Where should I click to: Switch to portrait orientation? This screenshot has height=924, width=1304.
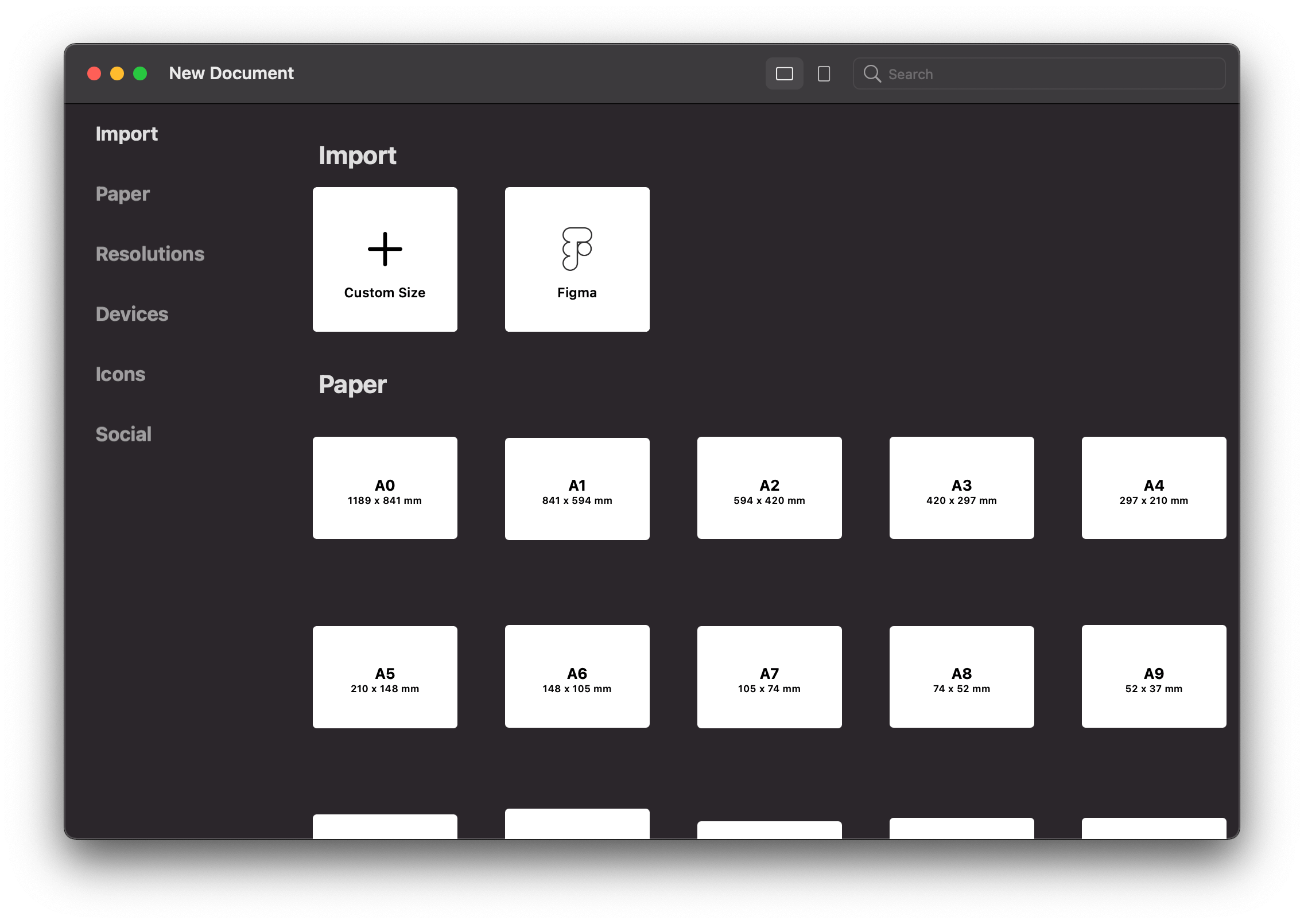pyautogui.click(x=824, y=74)
